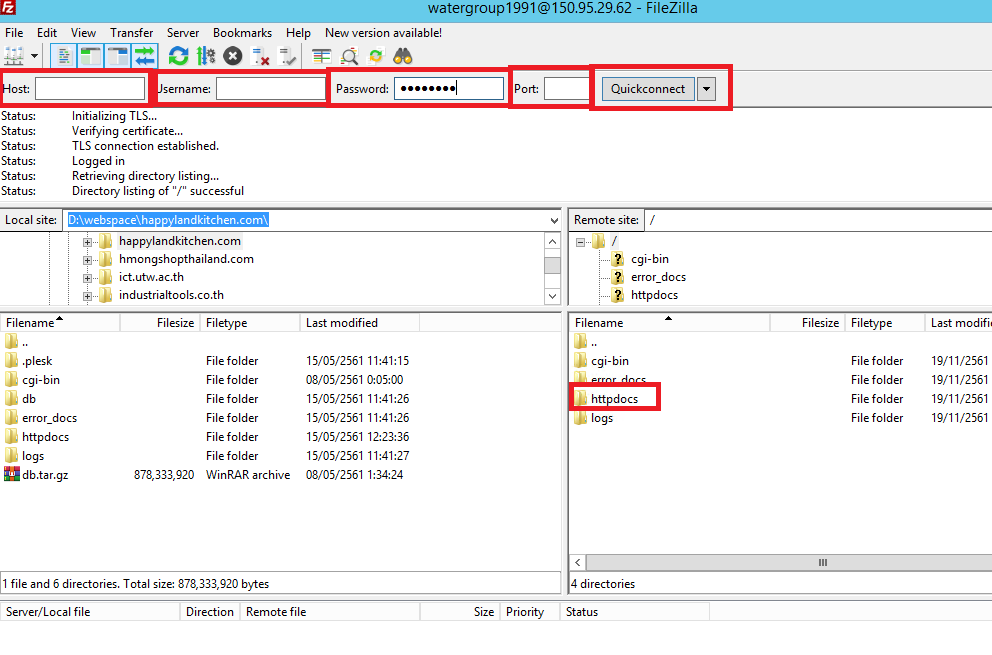
Task: Open the File menu
Action: coord(14,33)
